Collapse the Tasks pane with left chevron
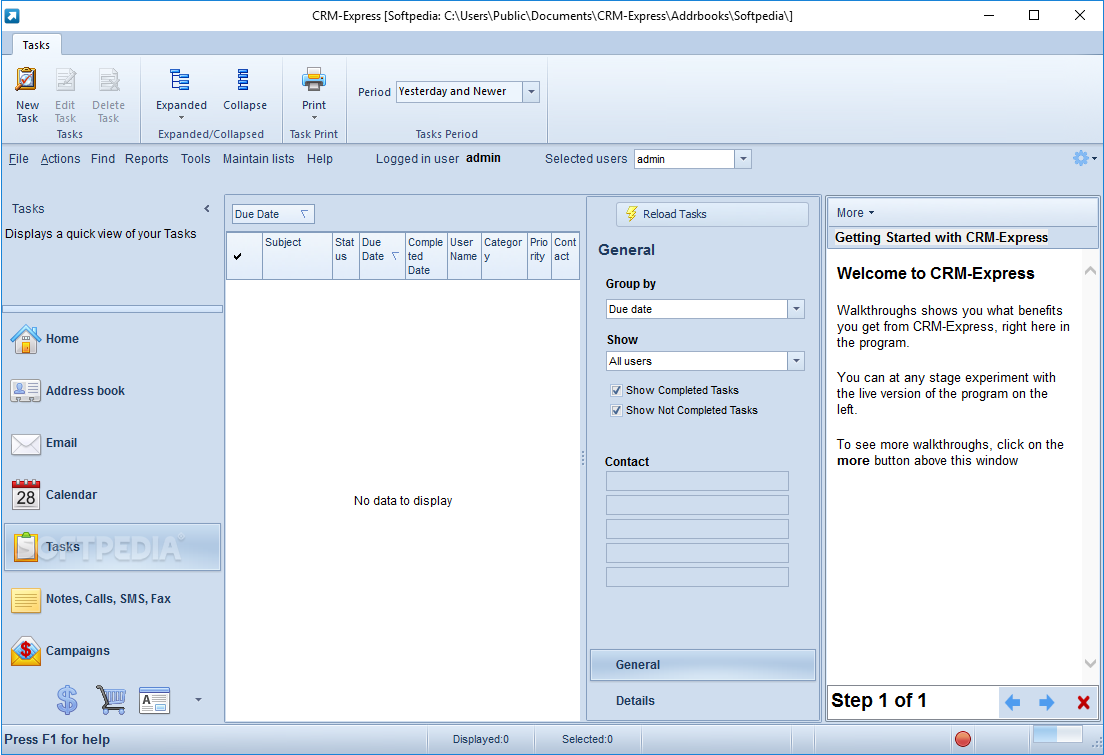1104x755 pixels. (207, 208)
